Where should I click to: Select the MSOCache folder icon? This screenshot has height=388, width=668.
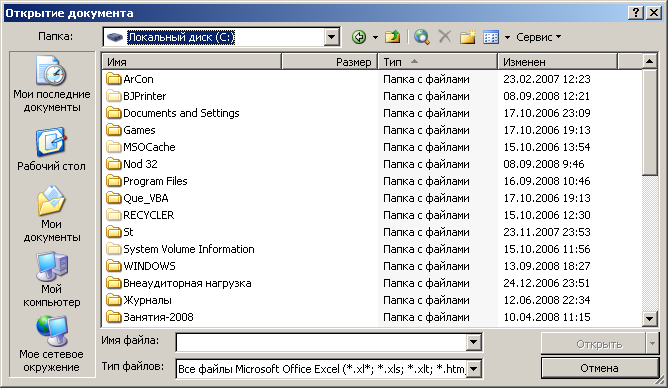click(x=114, y=147)
